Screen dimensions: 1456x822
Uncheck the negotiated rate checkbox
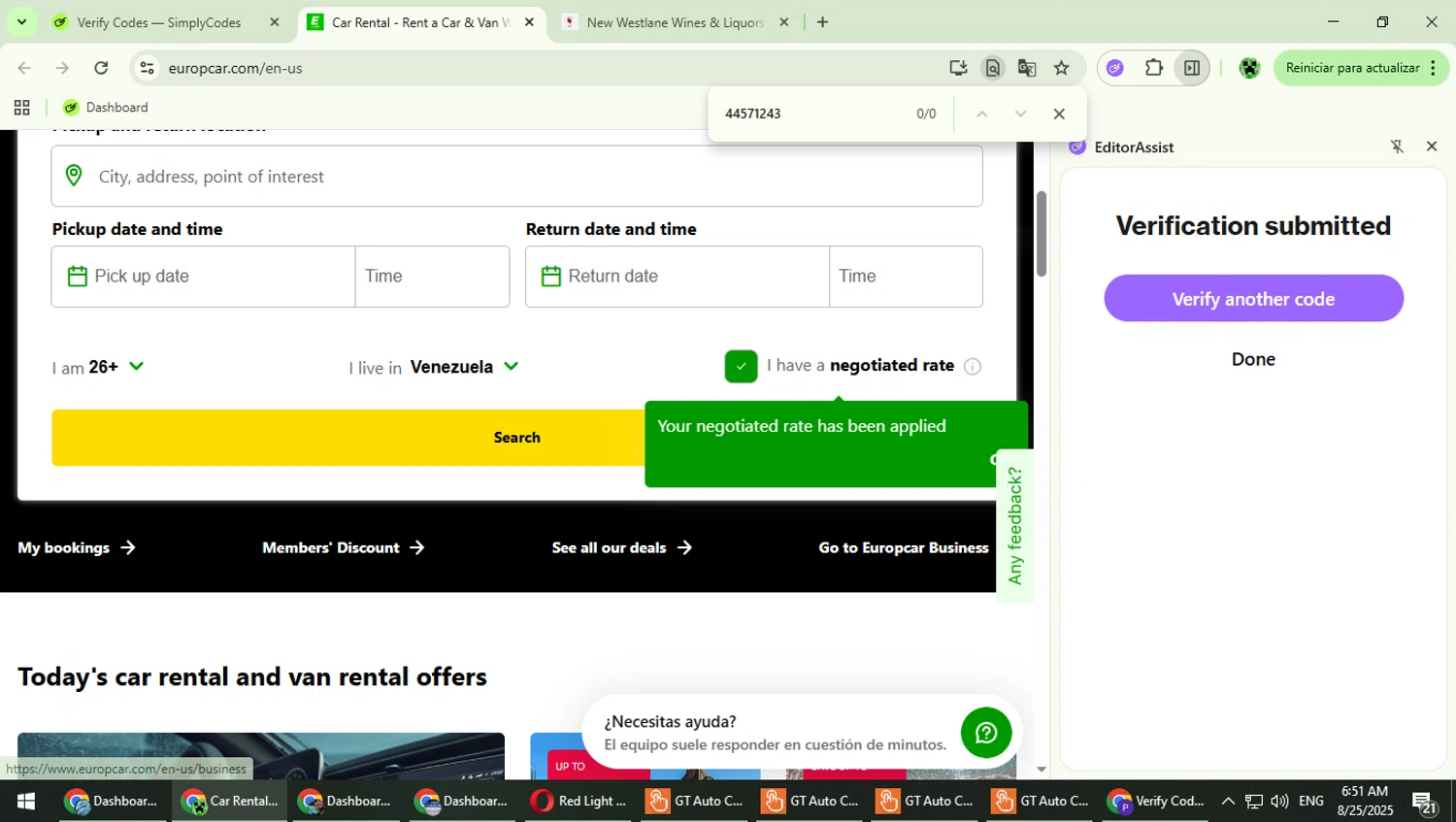coord(741,366)
